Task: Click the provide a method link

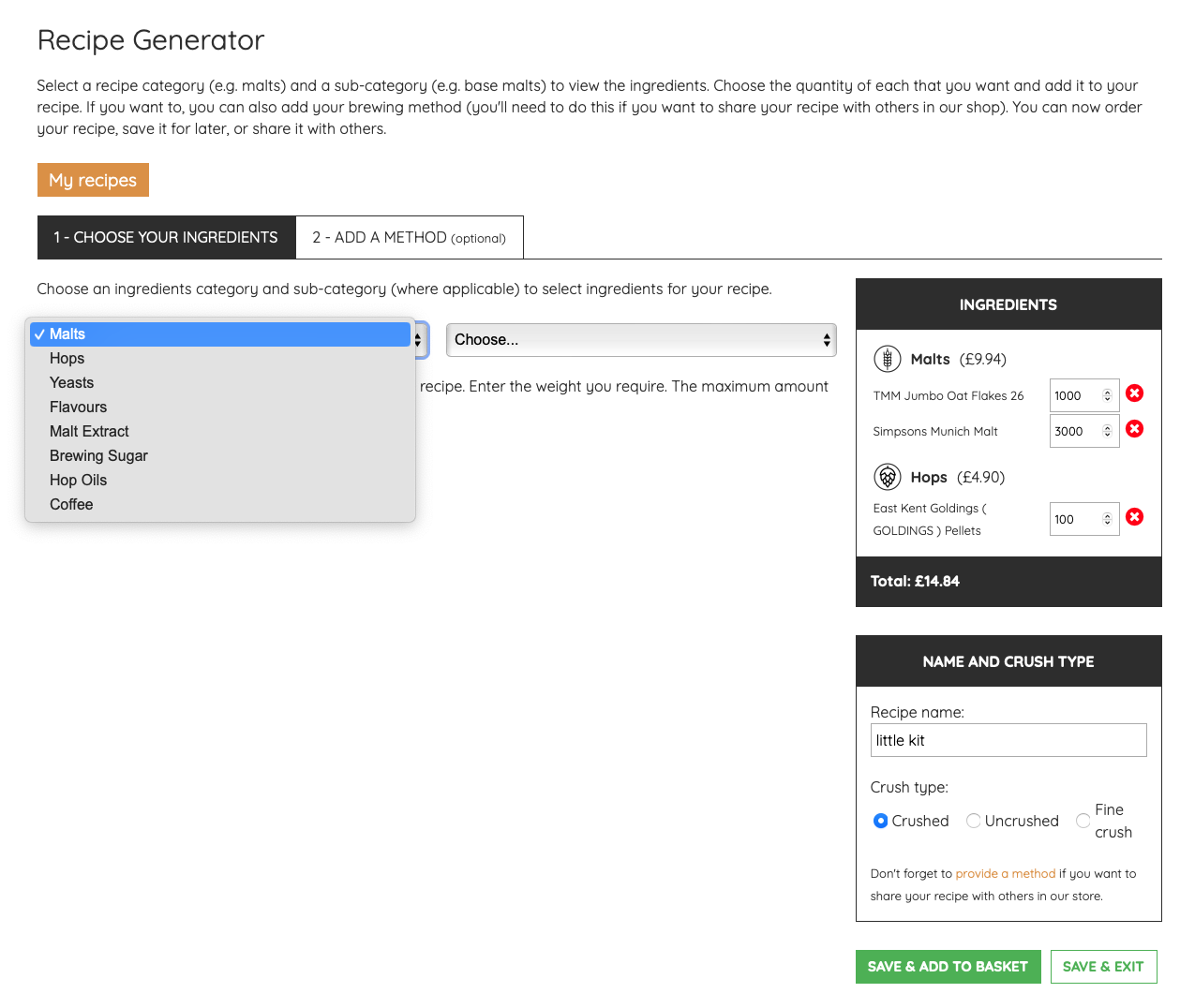Action: tap(1005, 873)
